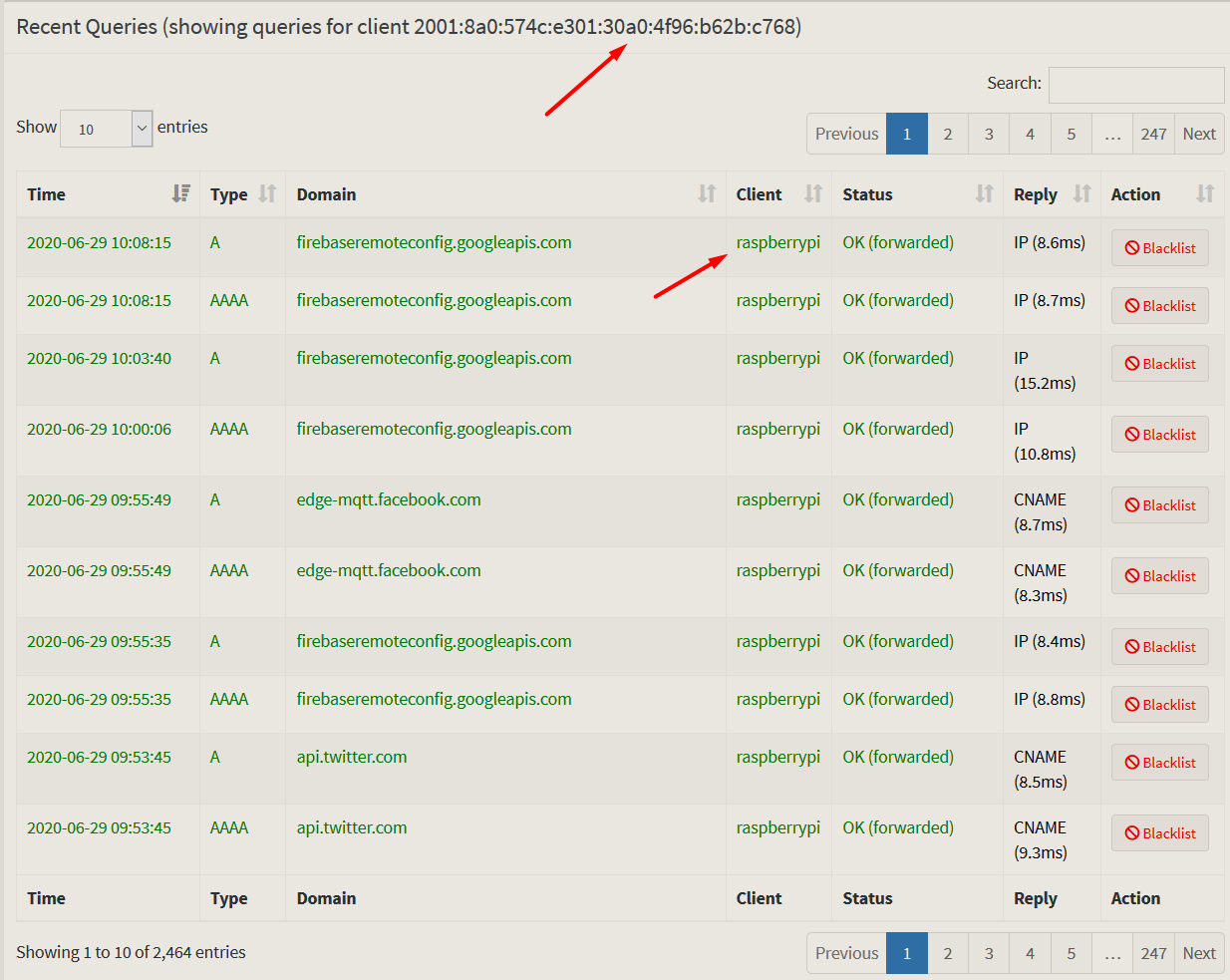Image resolution: width=1230 pixels, height=980 pixels.
Task: Click raspberrypi client in 09:53:45 AAAA row
Action: (x=778, y=827)
